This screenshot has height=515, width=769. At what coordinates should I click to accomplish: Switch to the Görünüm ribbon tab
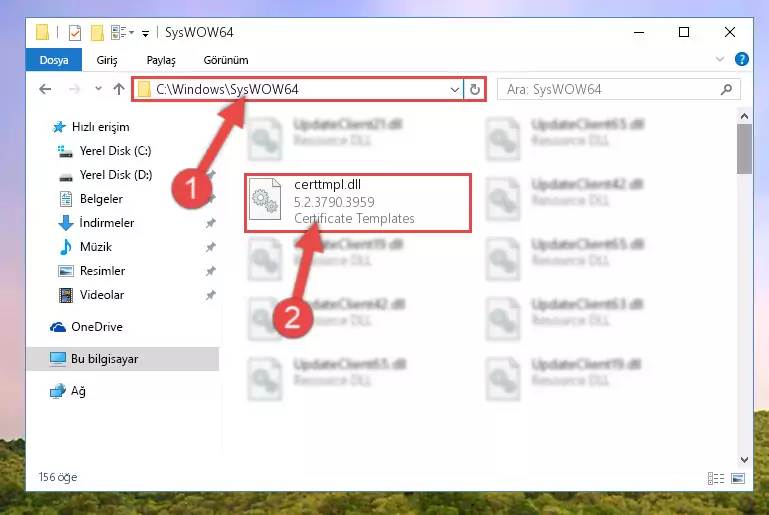click(226, 60)
